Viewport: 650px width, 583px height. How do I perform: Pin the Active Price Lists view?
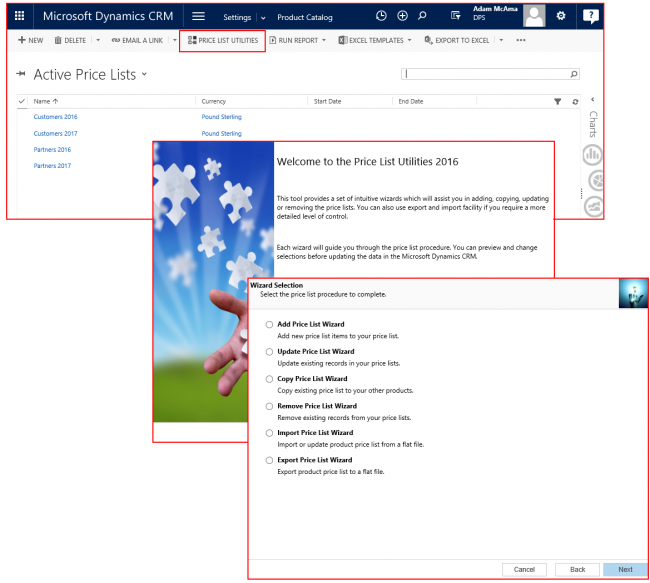coord(21,74)
